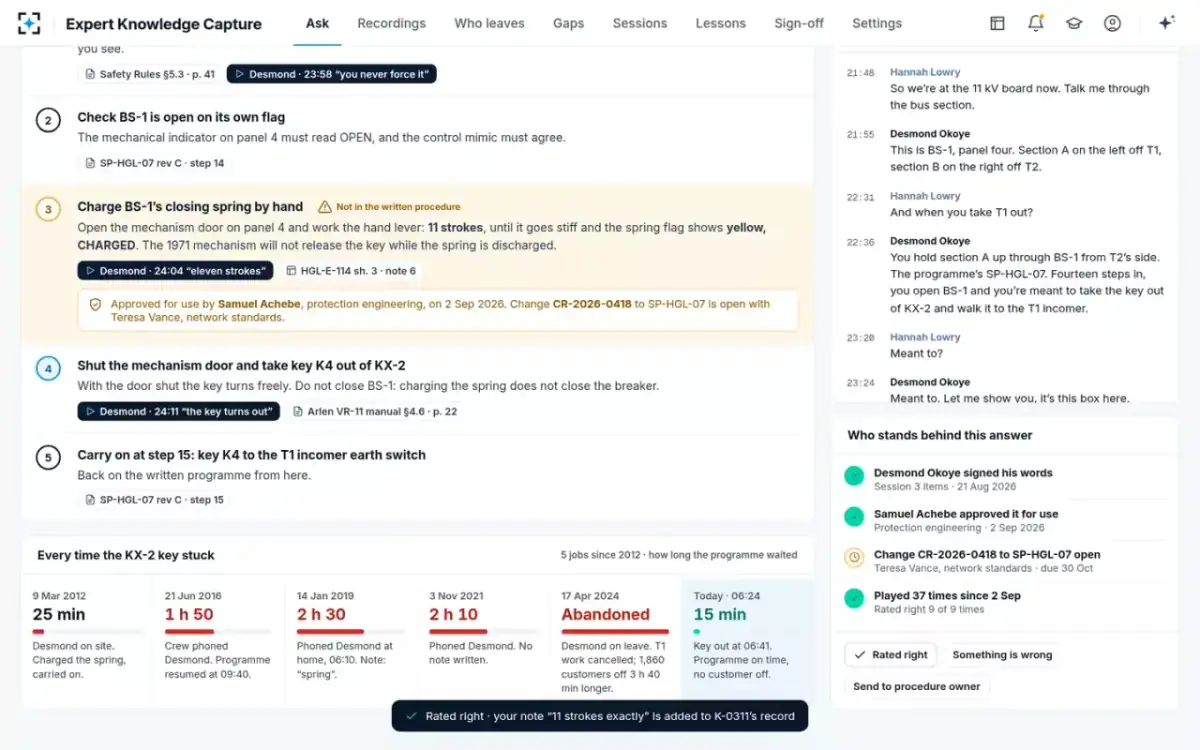Viewport: 1200px width, 750px height.
Task: Click green check beside 'Samuel Achebe approved it'
Action: point(853,517)
